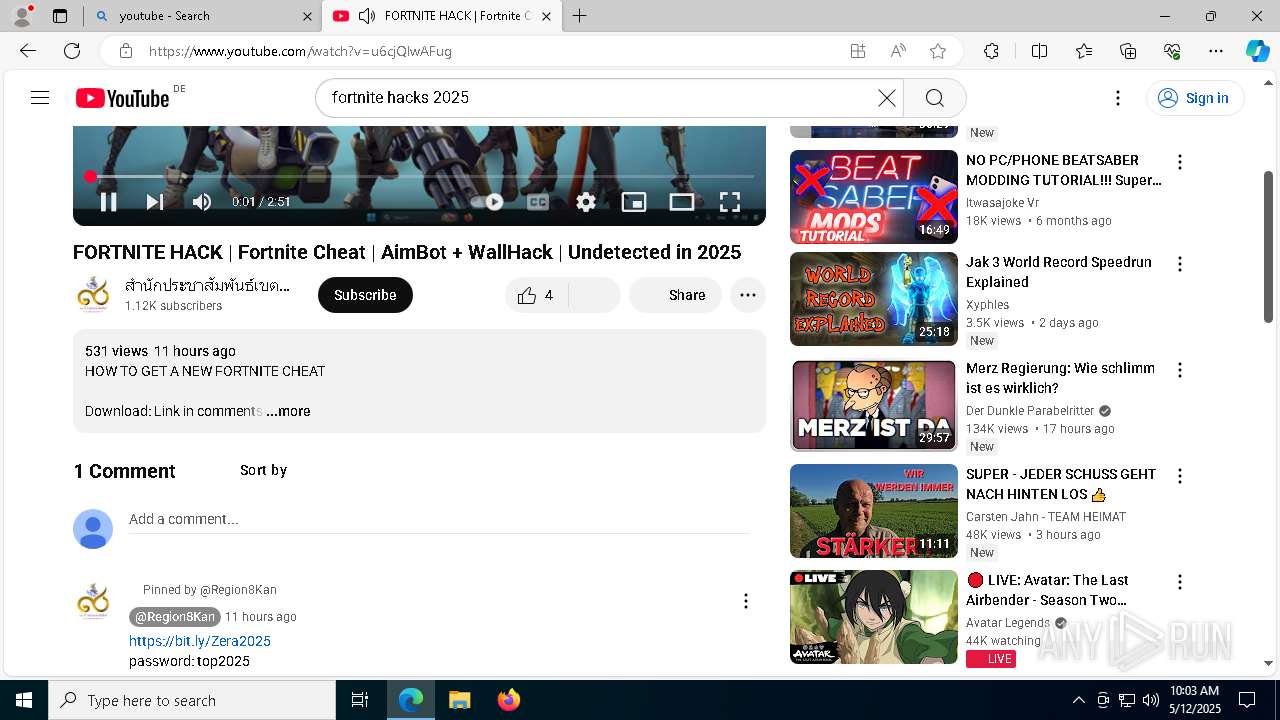Open Jak 3 World Record Speedrun video
This screenshot has width=1280, height=720.
pyautogui.click(x=874, y=299)
